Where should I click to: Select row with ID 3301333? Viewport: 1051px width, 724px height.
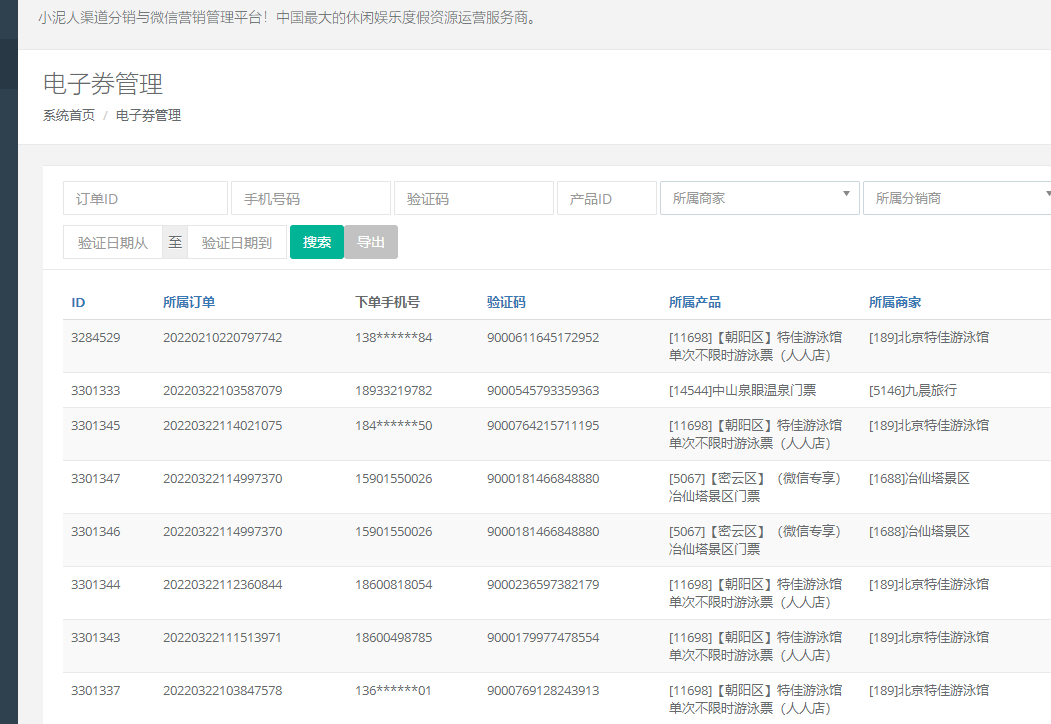point(96,390)
